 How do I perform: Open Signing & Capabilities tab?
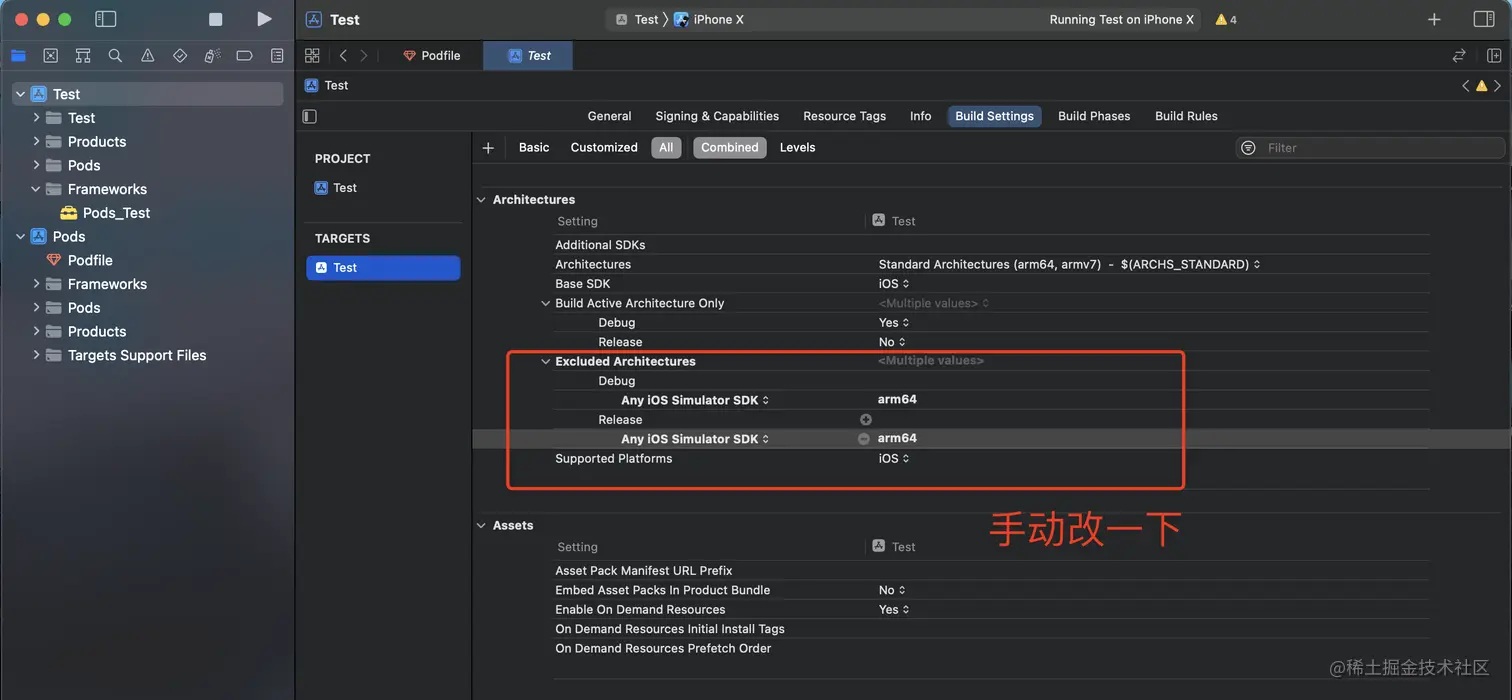[x=717, y=116]
